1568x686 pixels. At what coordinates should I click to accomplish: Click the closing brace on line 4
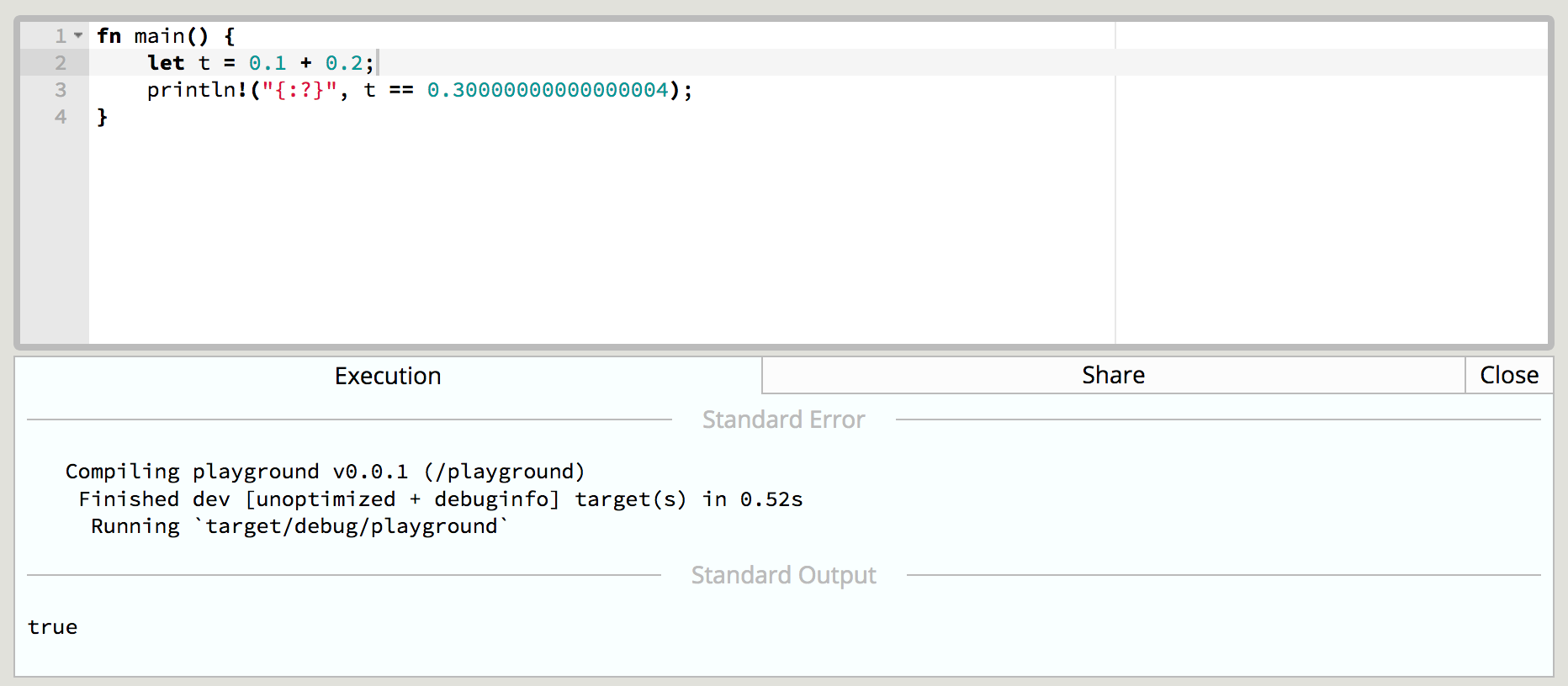pyautogui.click(x=103, y=117)
